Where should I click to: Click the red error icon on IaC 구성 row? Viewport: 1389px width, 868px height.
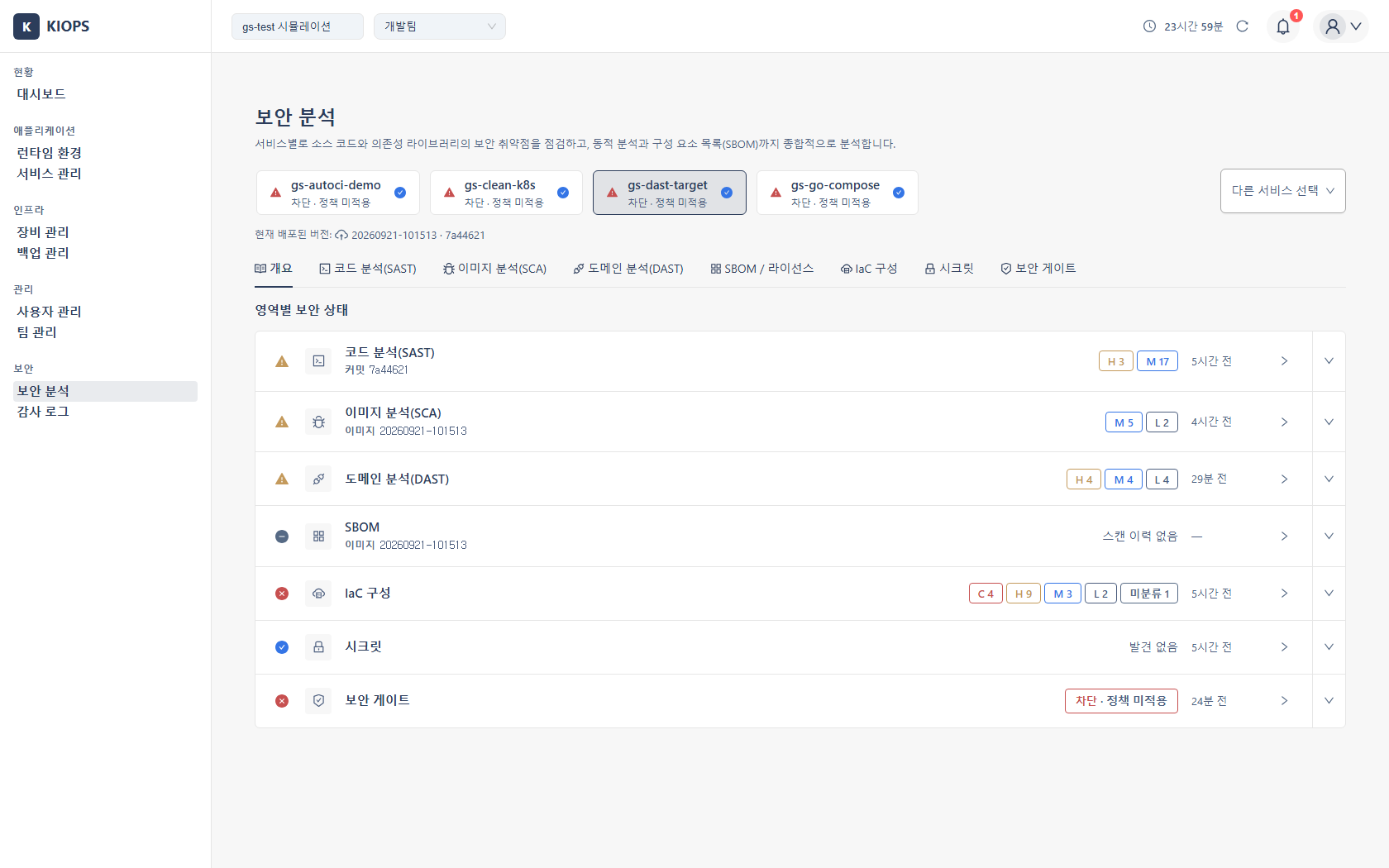click(282, 594)
